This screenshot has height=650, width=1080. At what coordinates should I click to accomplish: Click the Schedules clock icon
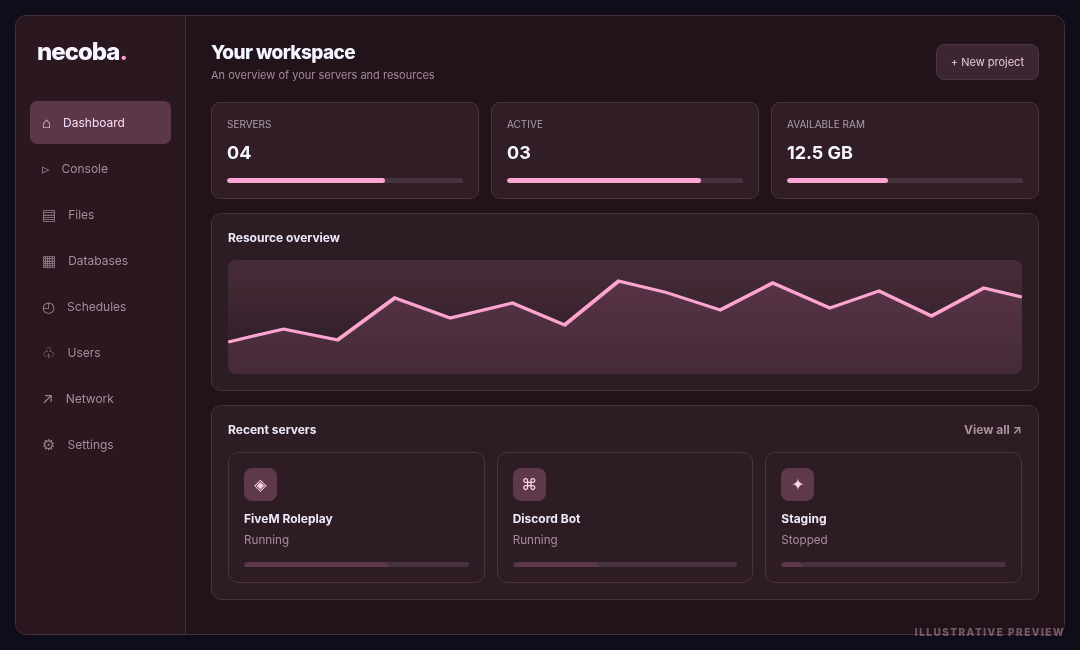coord(48,308)
